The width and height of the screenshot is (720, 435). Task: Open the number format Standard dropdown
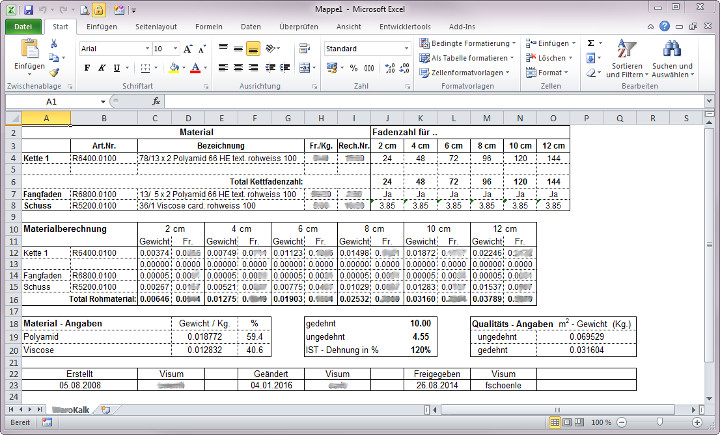(x=405, y=48)
